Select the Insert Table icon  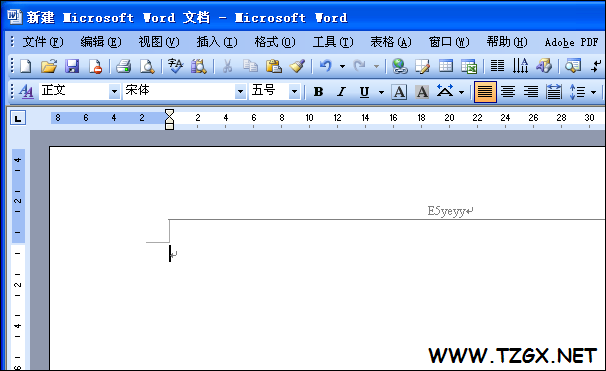click(446, 66)
